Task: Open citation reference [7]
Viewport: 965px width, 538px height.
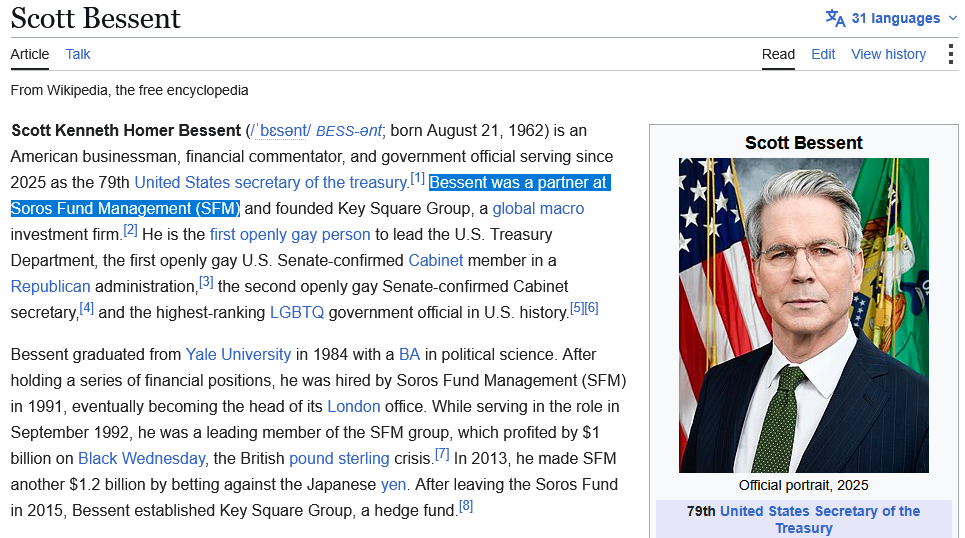Action: 442,454
